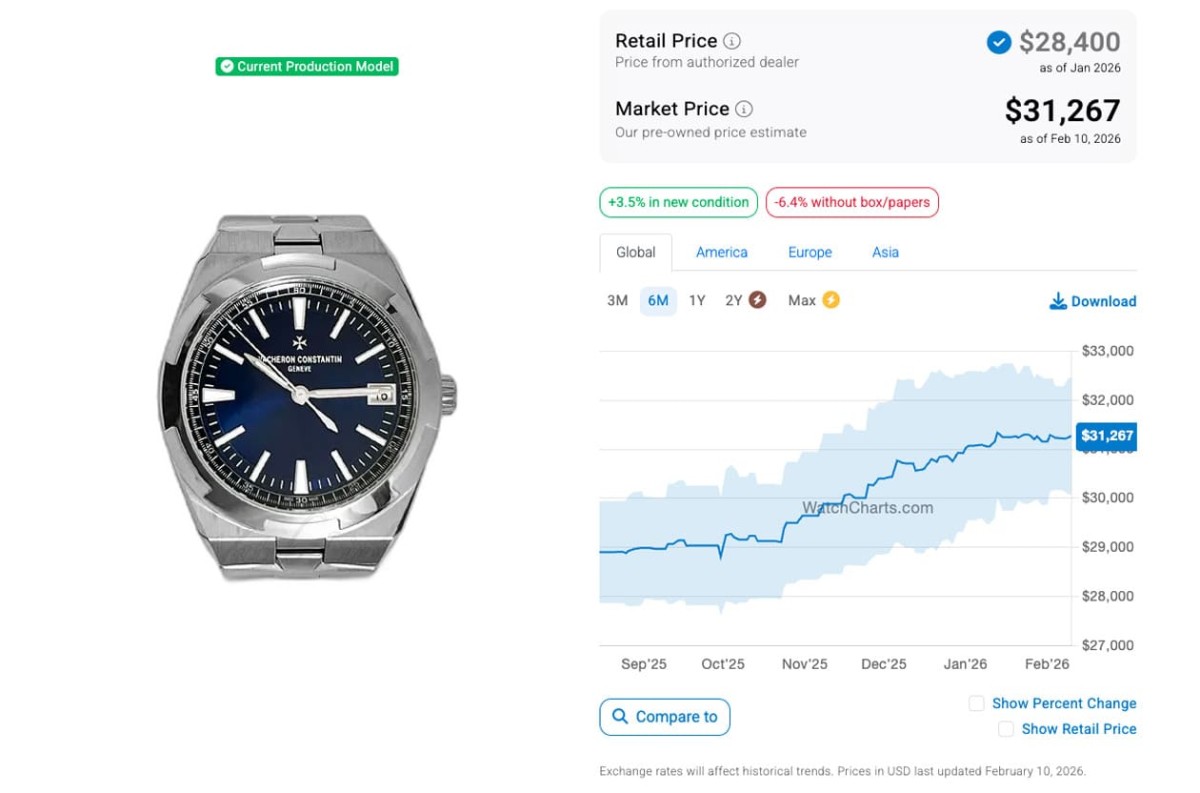Open the Asia region tab
The image size is (1200, 793).
[885, 253]
